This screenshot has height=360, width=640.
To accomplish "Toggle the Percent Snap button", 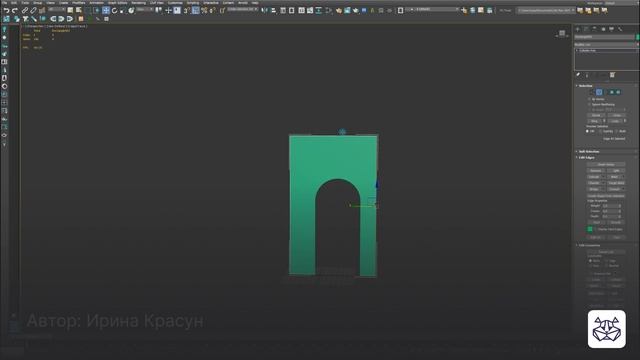I will tap(204, 10).
